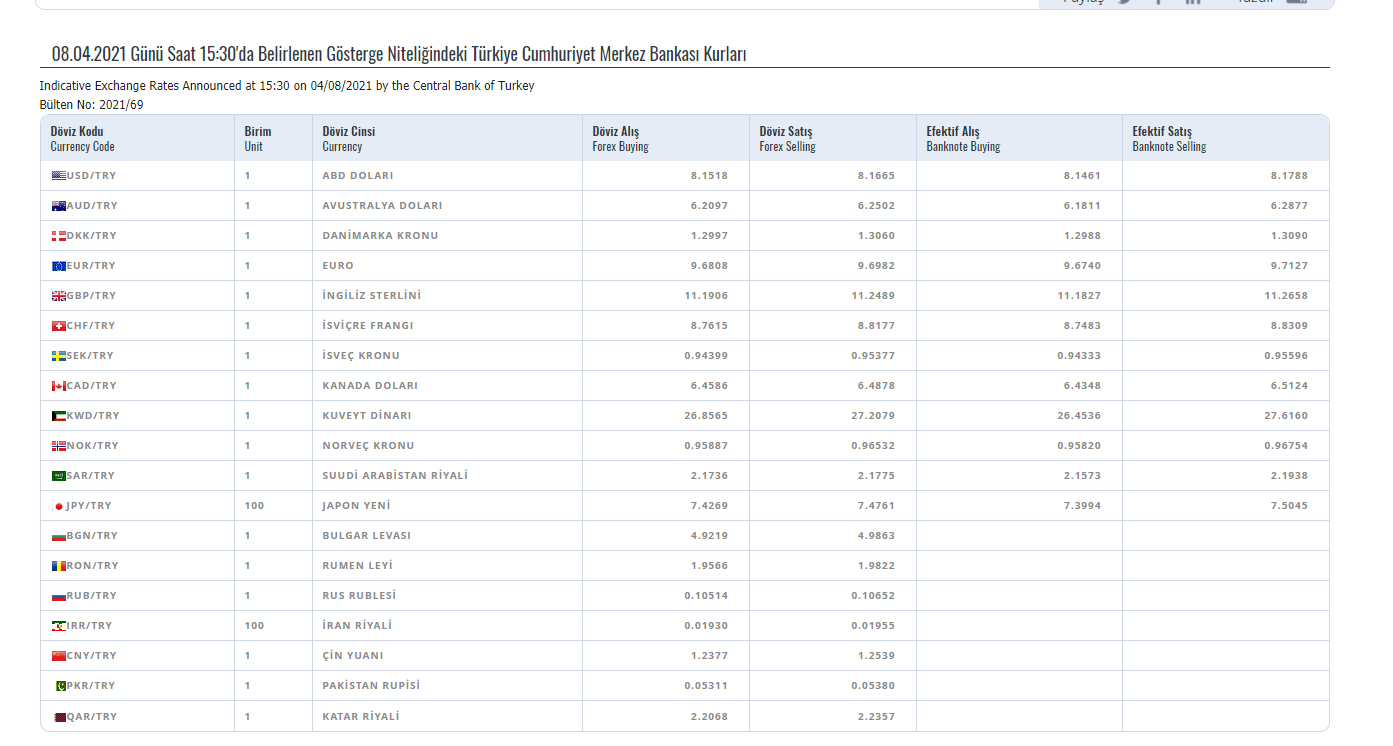The image size is (1393, 746).
Task: Click the British flag icon for GBP/TRY
Action: (58, 296)
